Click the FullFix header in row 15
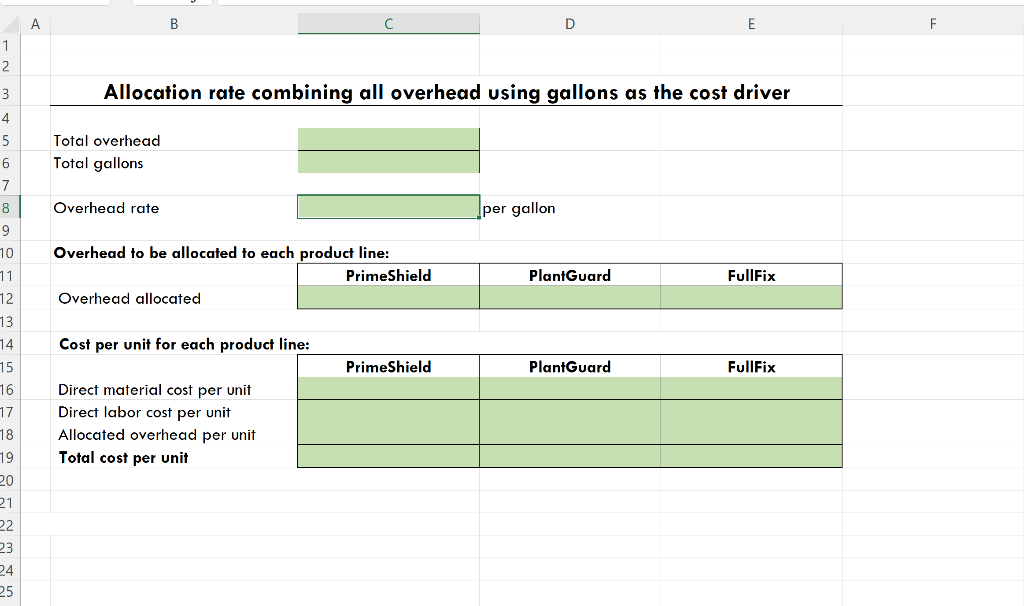1024x606 pixels. tap(751, 367)
